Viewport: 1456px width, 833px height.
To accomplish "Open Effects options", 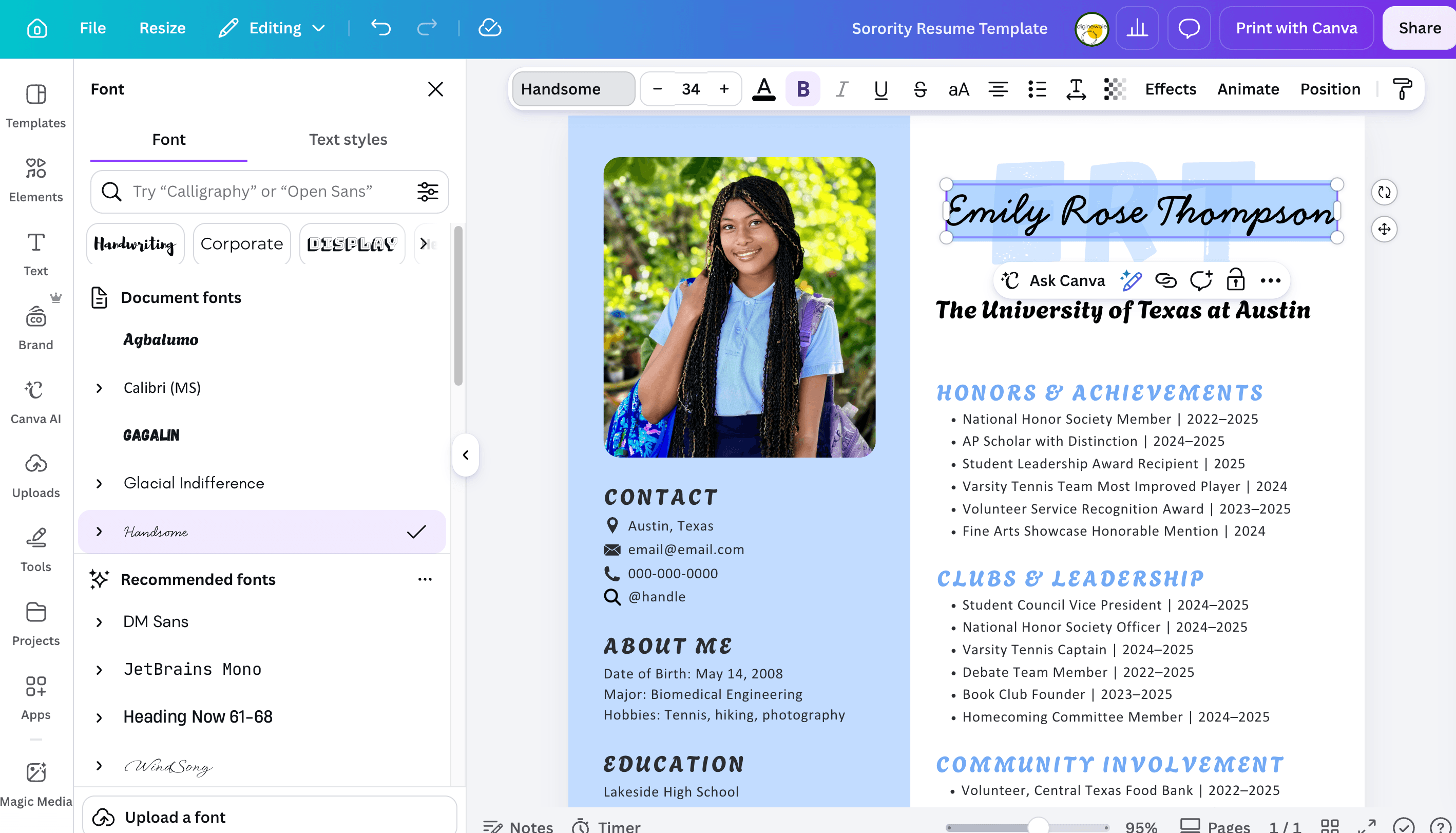I will click(1170, 89).
